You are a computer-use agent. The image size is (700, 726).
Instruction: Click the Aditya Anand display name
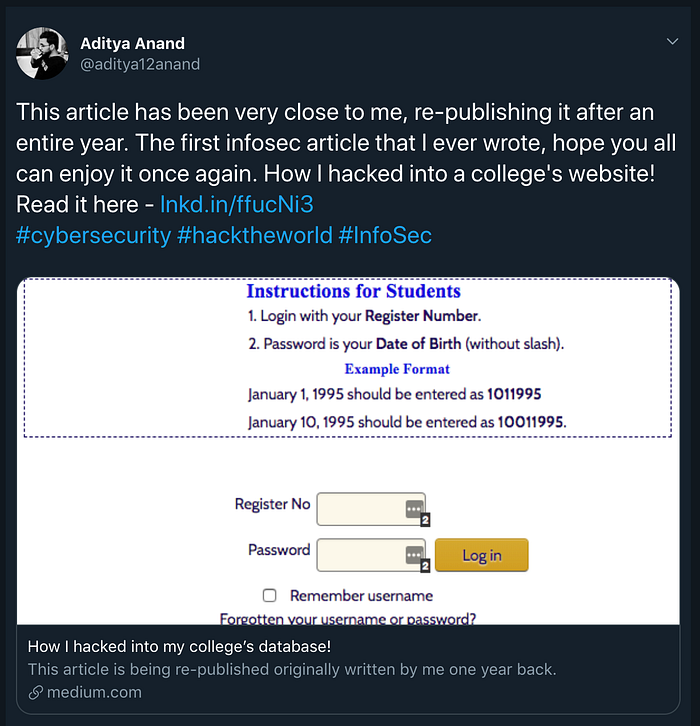132,43
